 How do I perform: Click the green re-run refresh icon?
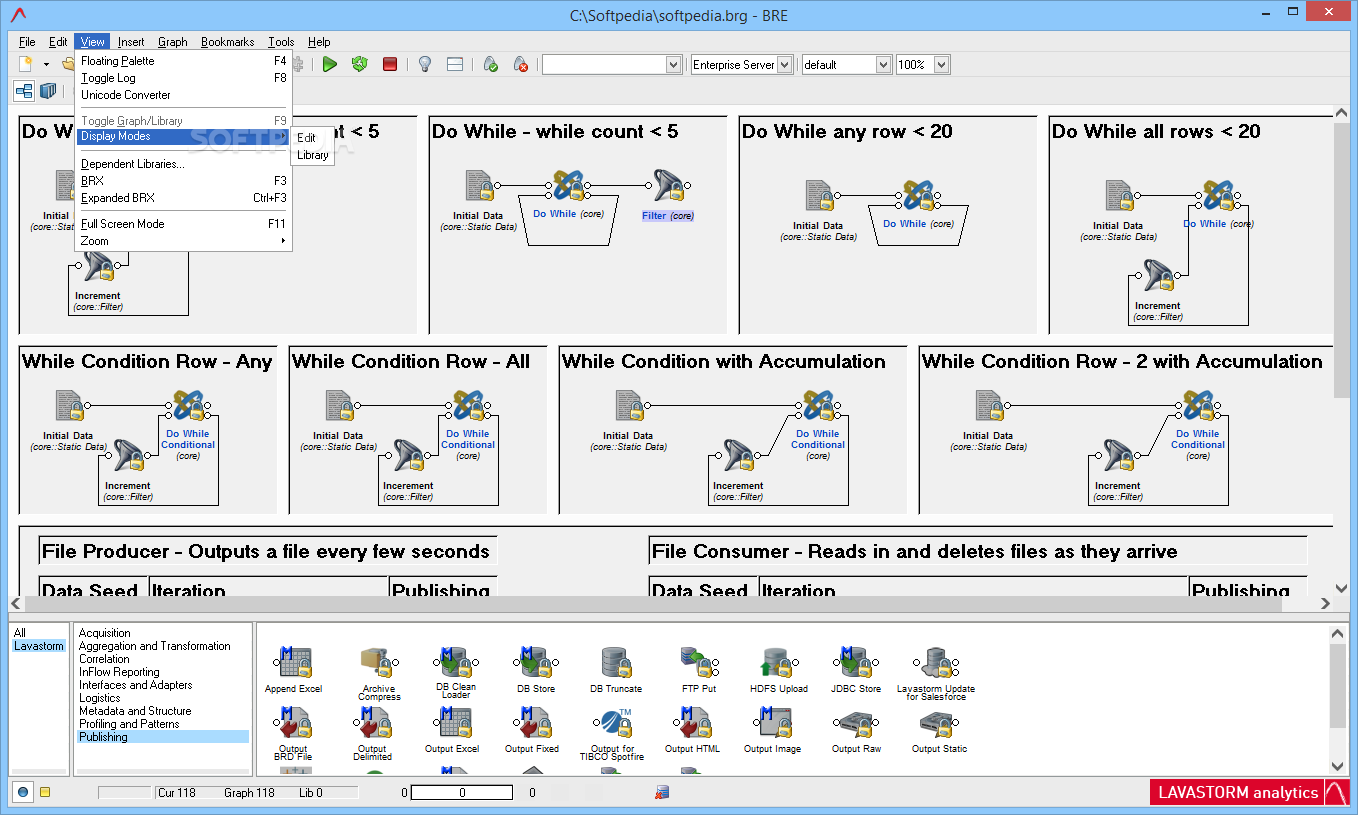click(359, 64)
